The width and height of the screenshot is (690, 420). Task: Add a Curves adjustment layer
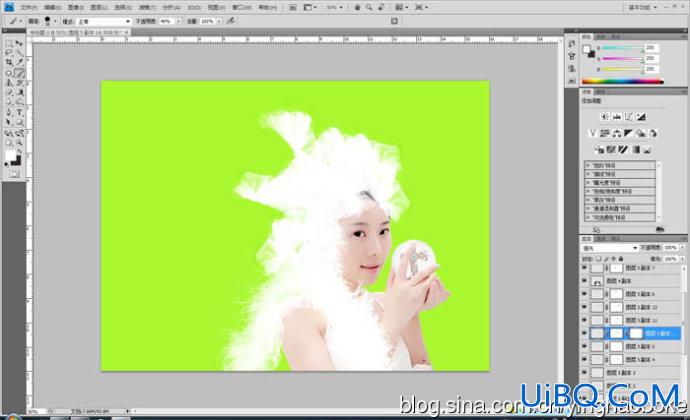(x=629, y=117)
